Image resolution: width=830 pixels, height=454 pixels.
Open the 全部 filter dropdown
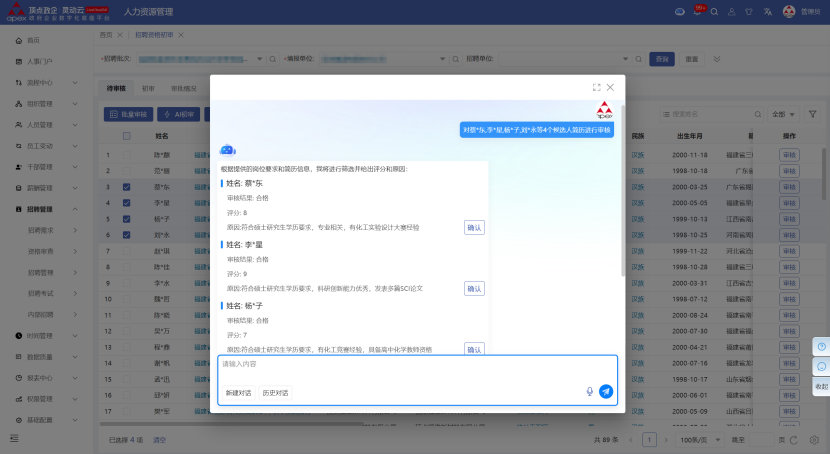(x=784, y=114)
